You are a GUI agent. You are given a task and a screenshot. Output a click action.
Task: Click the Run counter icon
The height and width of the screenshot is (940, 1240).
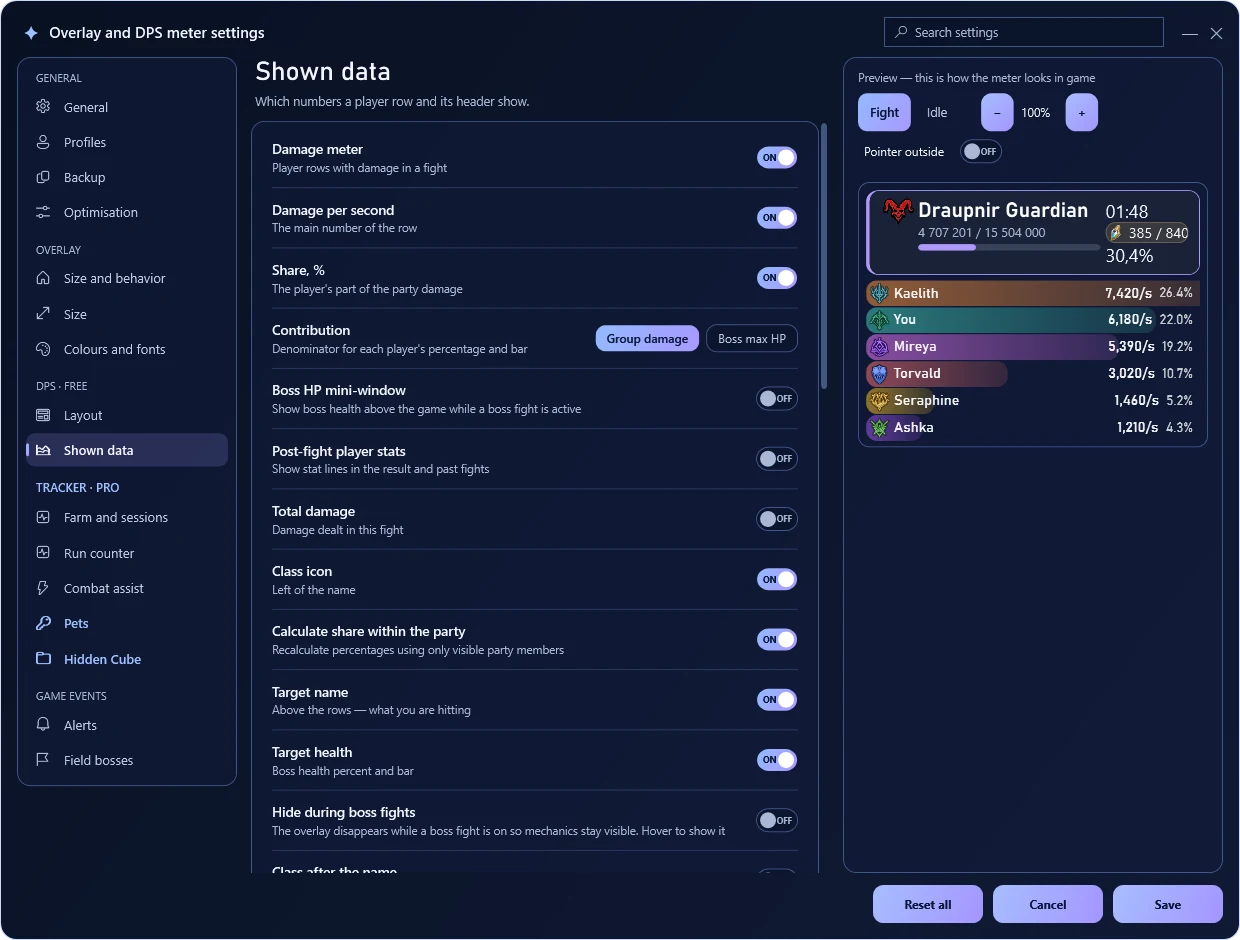click(43, 553)
